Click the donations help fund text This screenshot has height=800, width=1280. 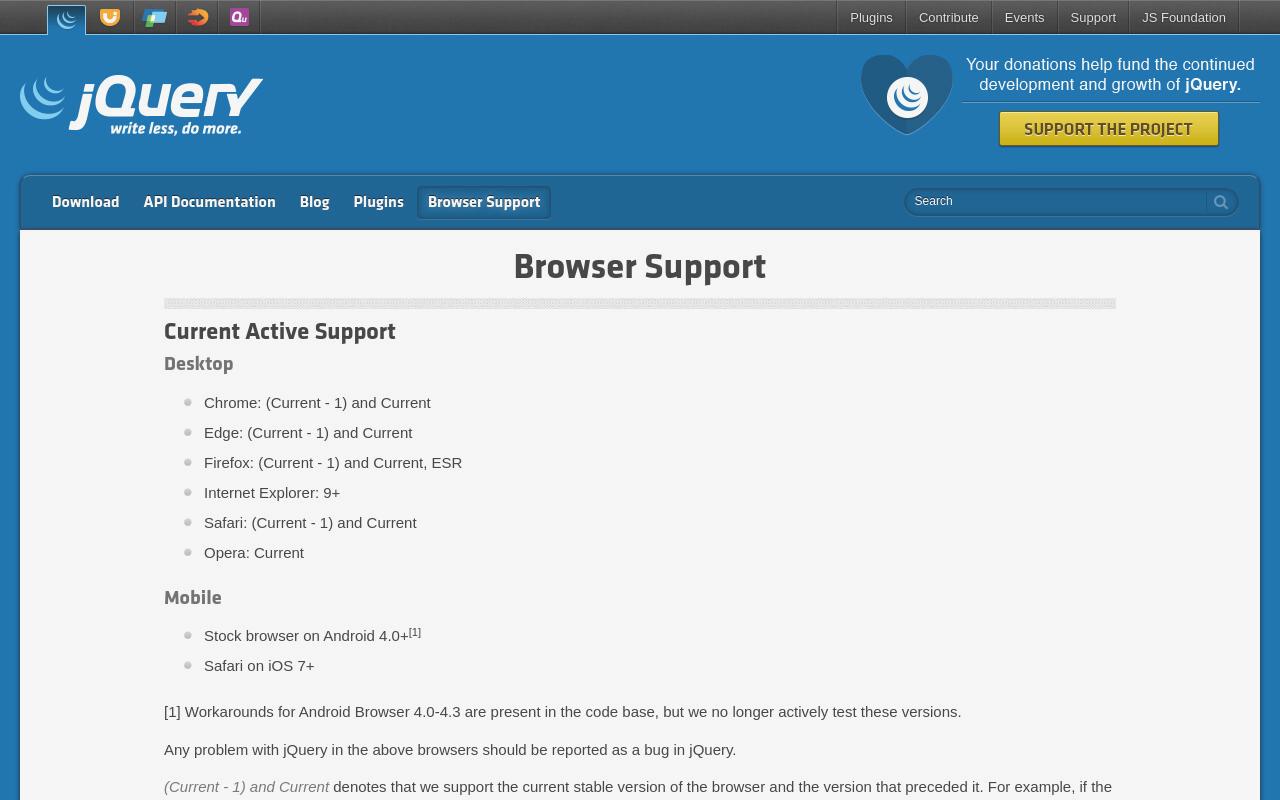click(x=1110, y=74)
